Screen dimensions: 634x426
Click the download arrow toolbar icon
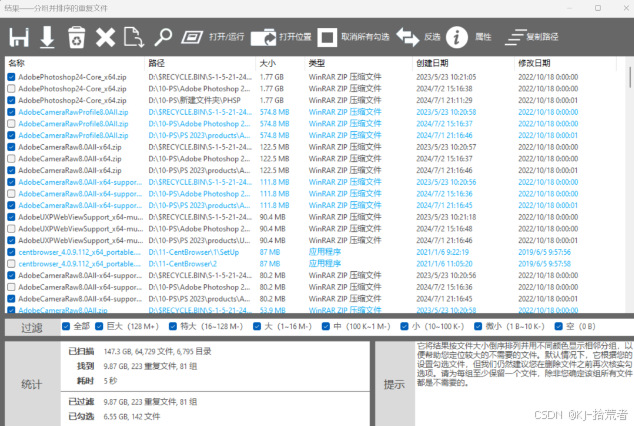47,38
